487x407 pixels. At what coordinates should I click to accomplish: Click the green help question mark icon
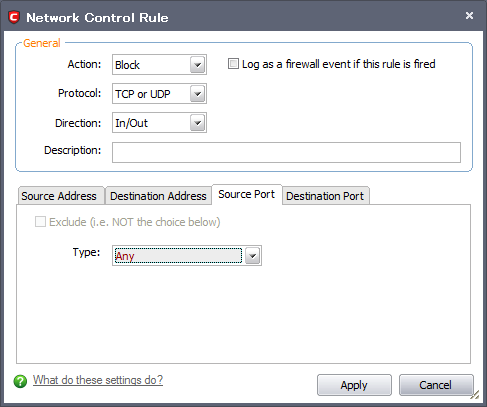(x=20, y=381)
